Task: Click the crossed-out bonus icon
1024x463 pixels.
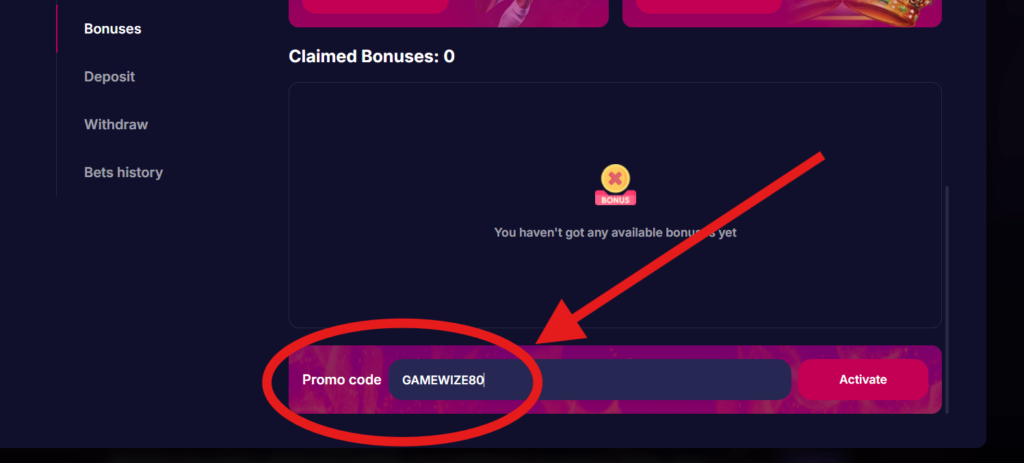Action: pyautogui.click(x=615, y=180)
